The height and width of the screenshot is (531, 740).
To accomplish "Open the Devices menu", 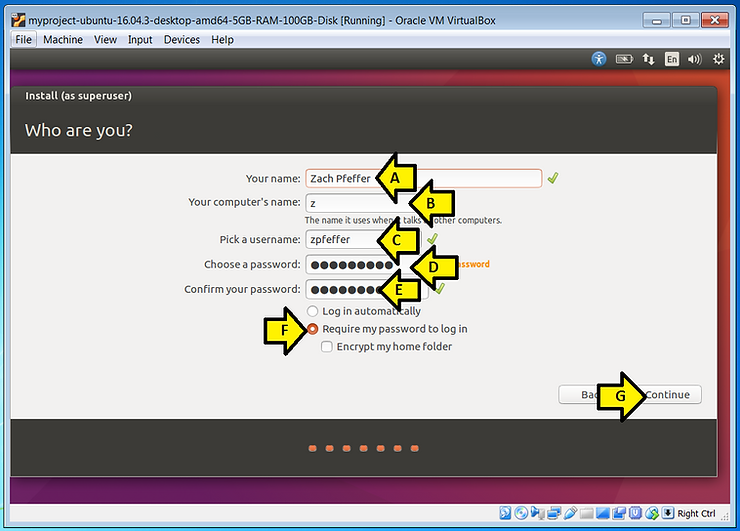I will [x=182, y=40].
